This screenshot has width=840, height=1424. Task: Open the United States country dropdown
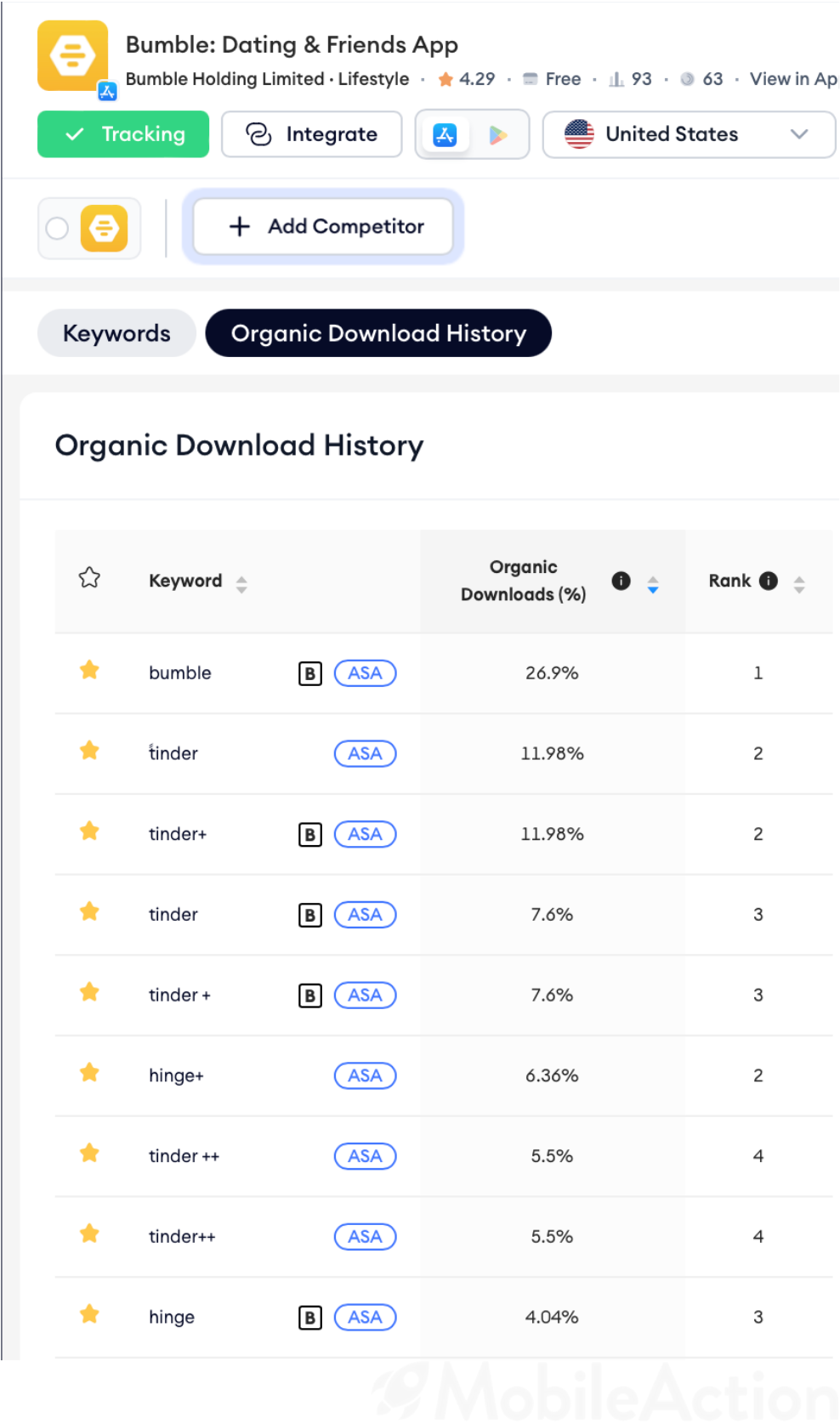click(689, 134)
